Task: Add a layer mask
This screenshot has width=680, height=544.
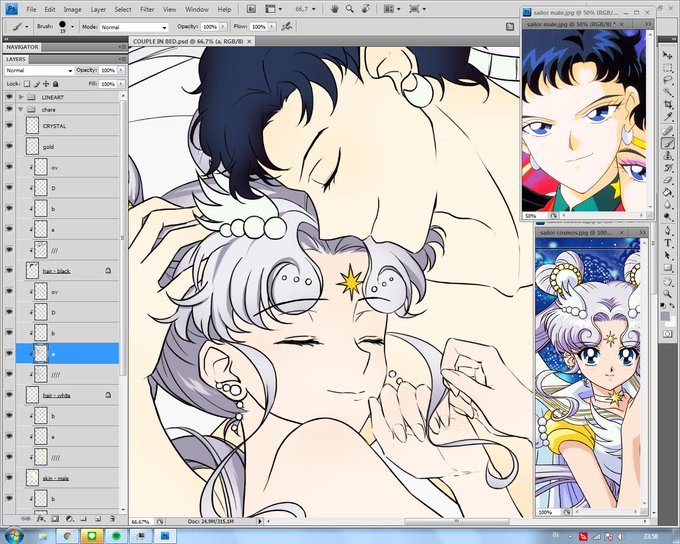Action: click(55, 518)
